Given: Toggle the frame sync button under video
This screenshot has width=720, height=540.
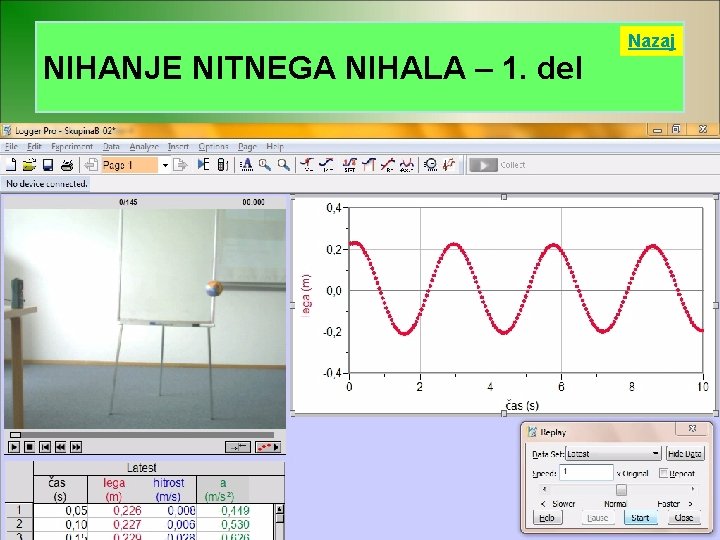Looking at the screenshot, I should pos(238,447).
